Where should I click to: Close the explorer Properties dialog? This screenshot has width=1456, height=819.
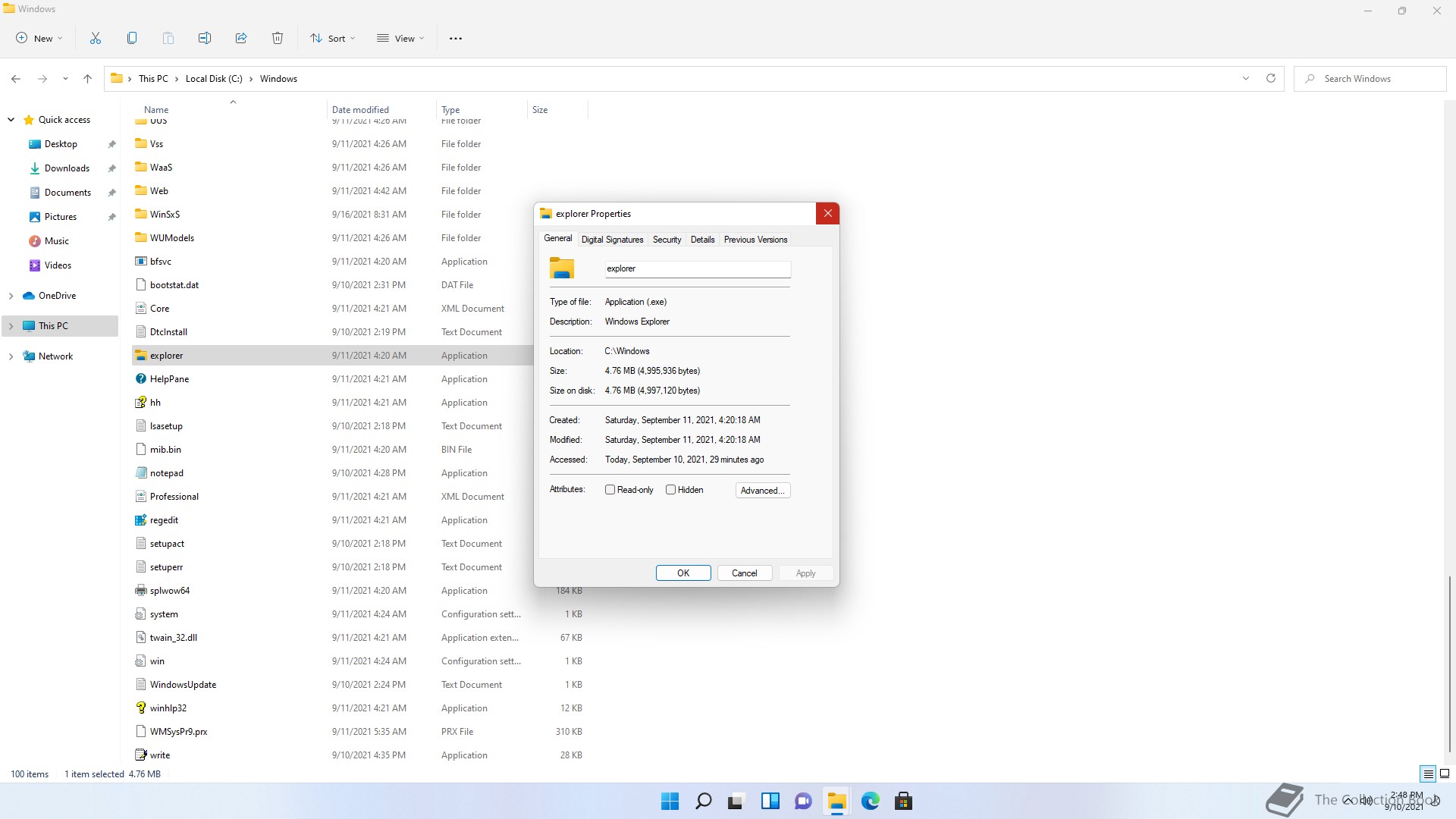click(x=827, y=213)
